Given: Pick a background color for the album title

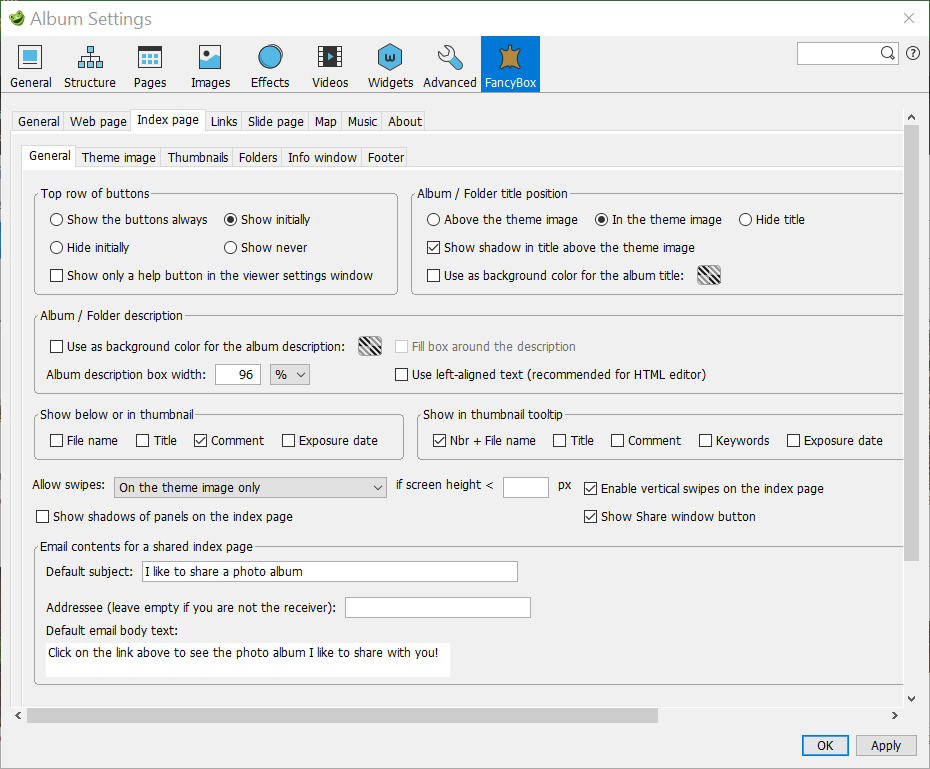Looking at the screenshot, I should pyautogui.click(x=708, y=274).
